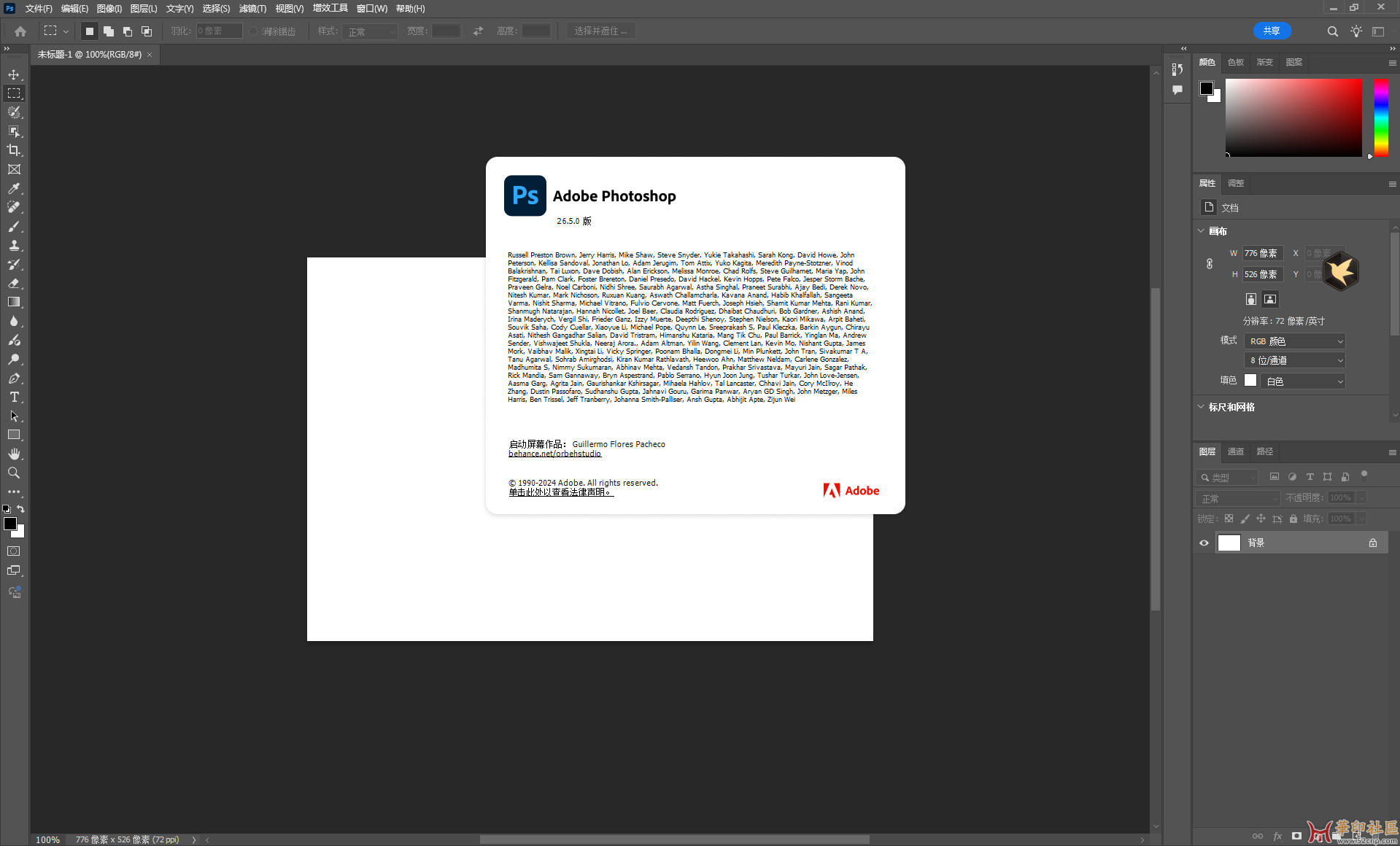Click the Add layer mask icon
Image resolution: width=1400 pixels, height=846 pixels.
[1296, 837]
